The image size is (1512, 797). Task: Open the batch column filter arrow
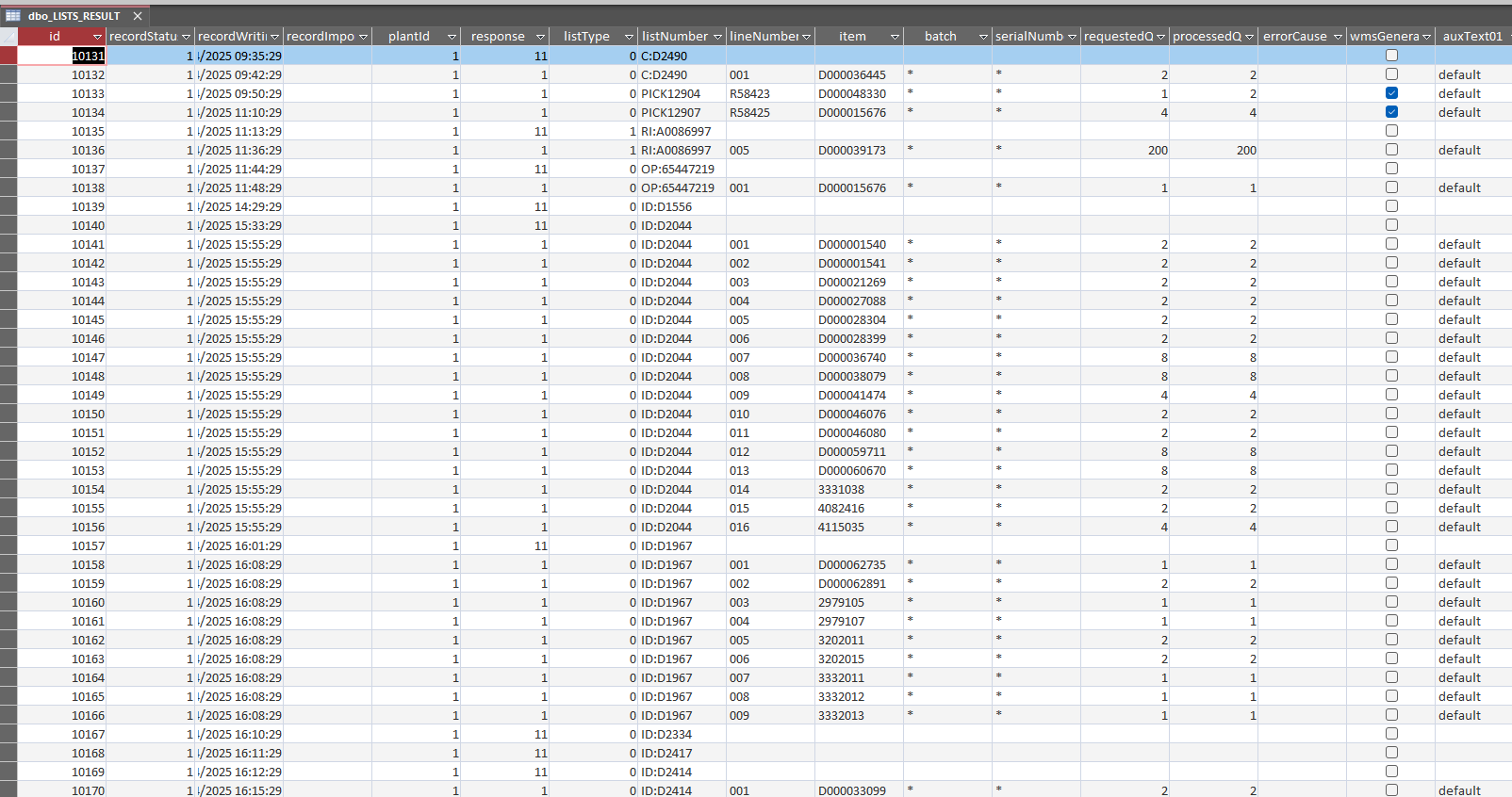coord(983,37)
